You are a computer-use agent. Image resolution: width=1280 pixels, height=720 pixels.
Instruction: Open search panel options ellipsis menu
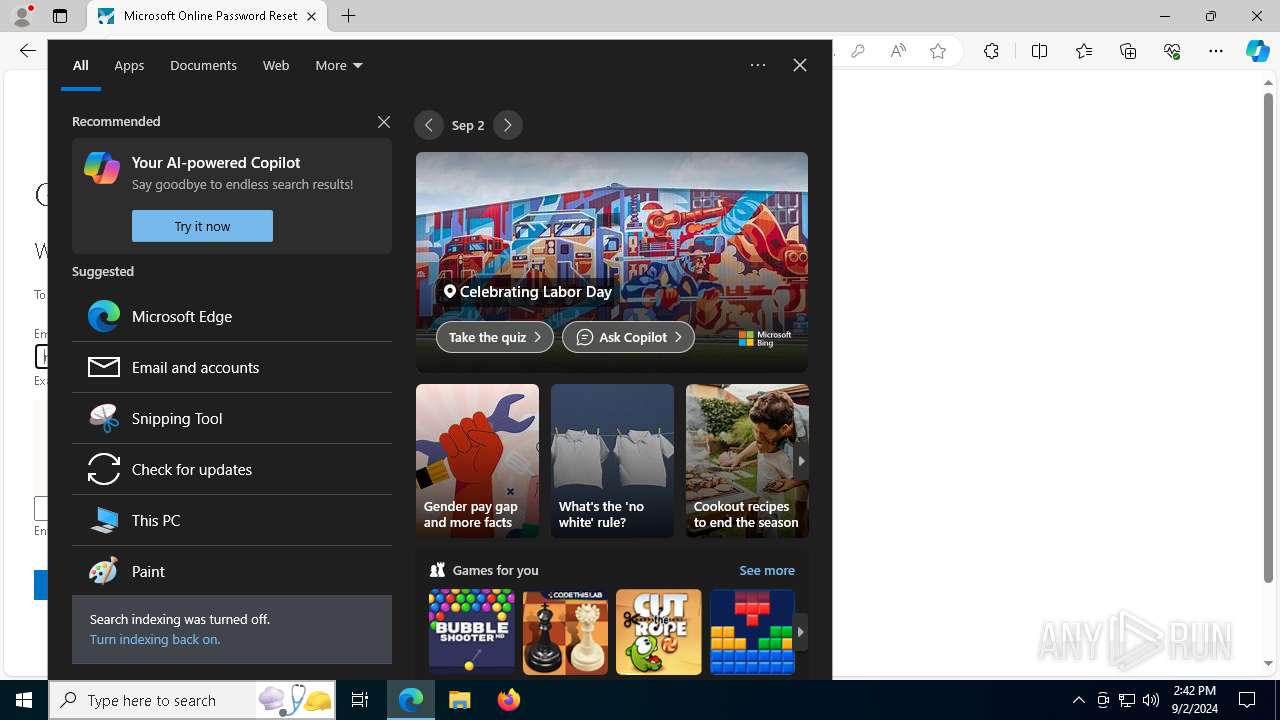(758, 65)
